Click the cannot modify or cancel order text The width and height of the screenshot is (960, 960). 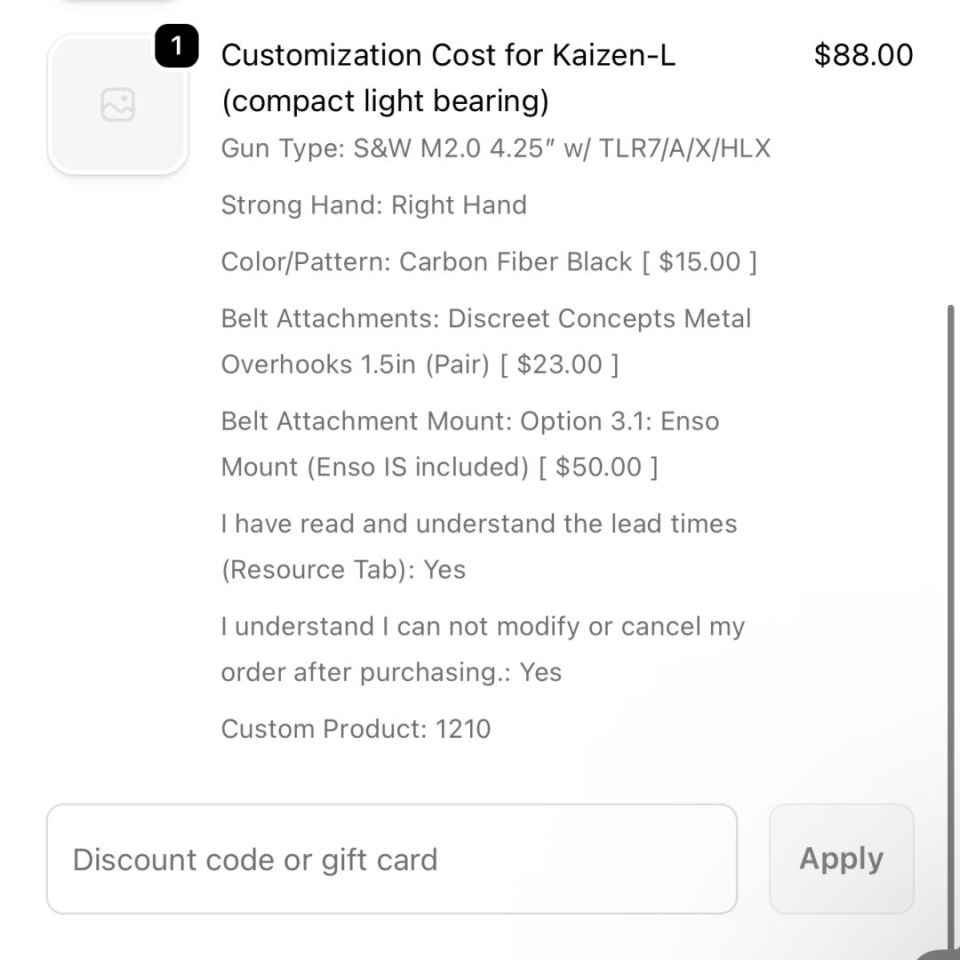482,627
